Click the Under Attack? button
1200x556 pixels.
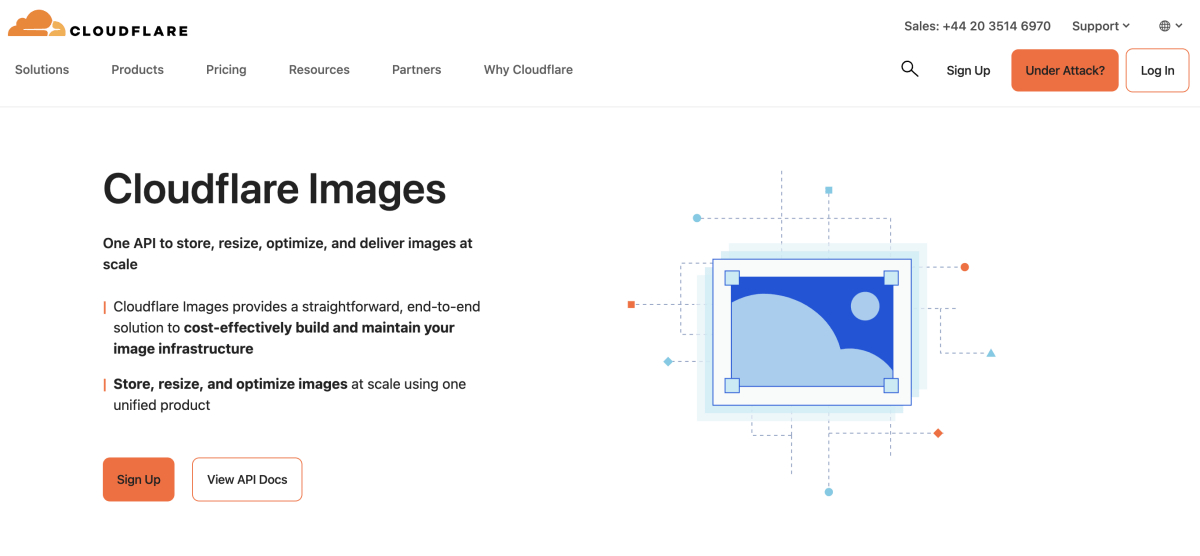1065,70
